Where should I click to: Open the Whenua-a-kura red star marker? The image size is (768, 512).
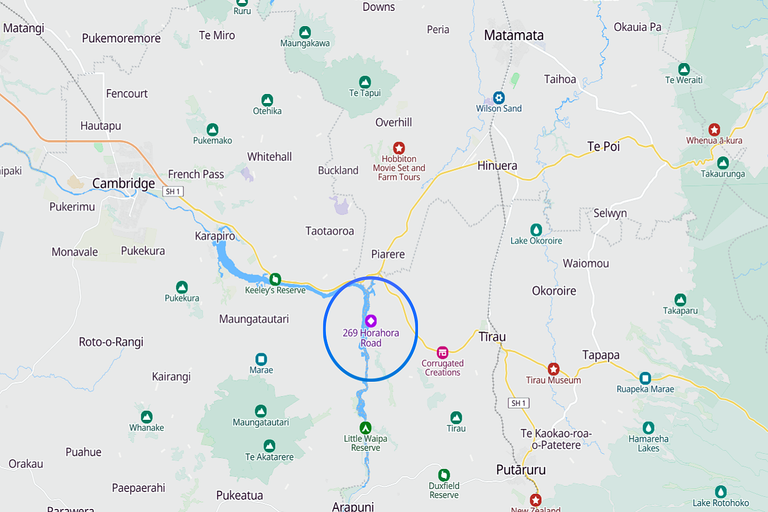[714, 130]
